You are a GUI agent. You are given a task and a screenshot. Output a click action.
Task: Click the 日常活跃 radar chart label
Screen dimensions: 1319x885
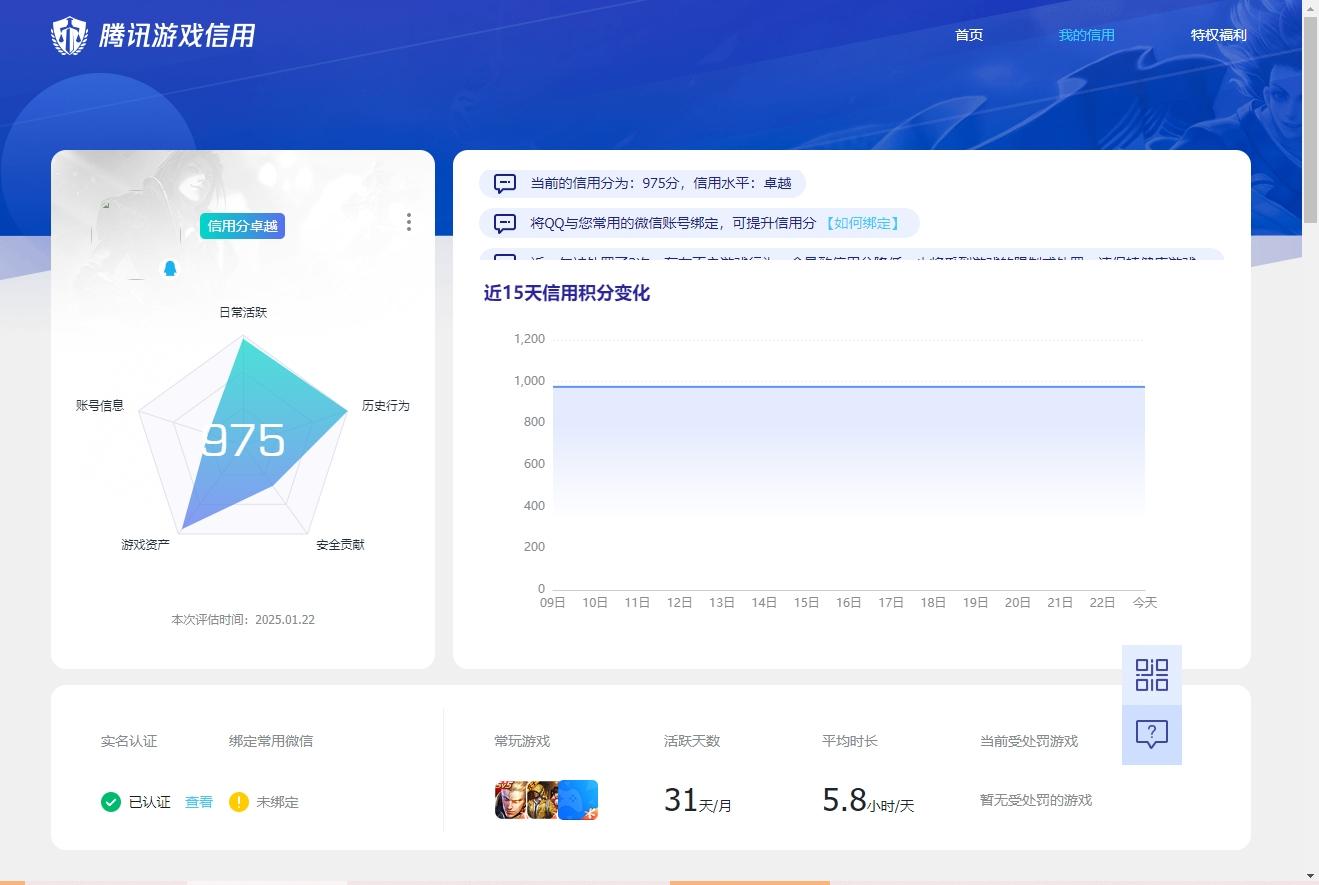(243, 313)
